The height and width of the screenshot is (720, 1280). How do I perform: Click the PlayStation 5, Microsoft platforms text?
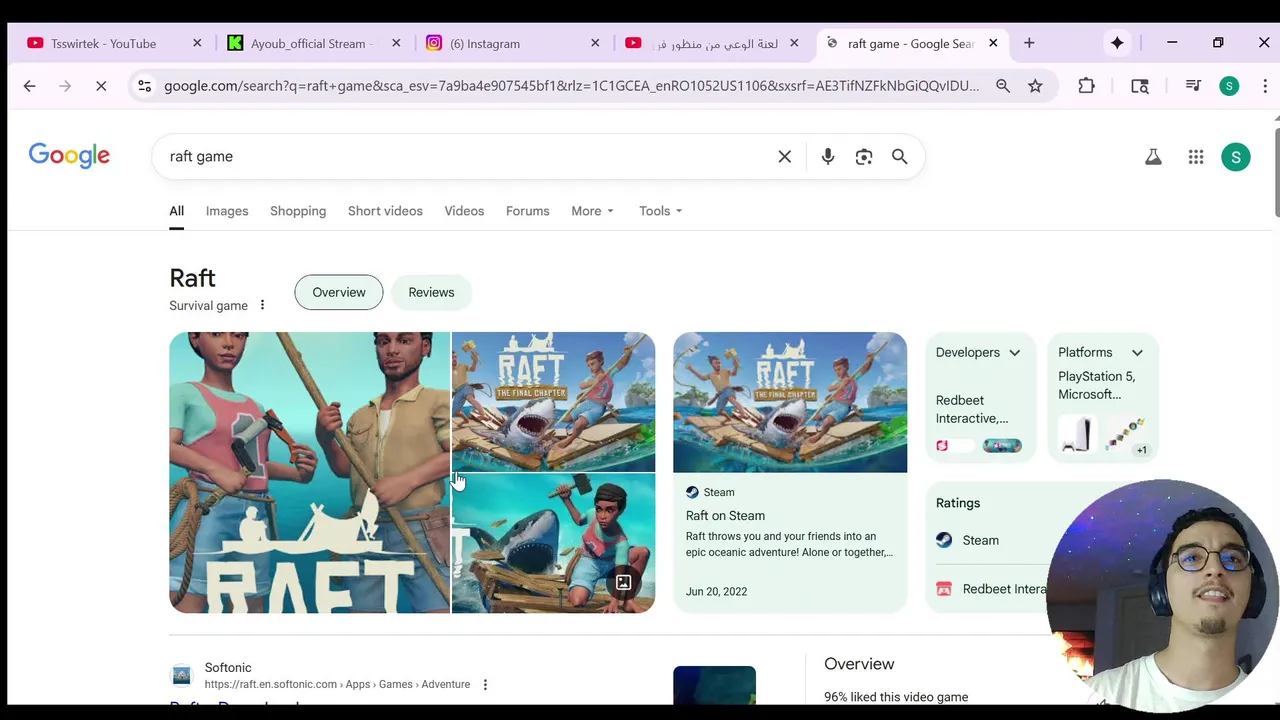pyautogui.click(x=1096, y=385)
